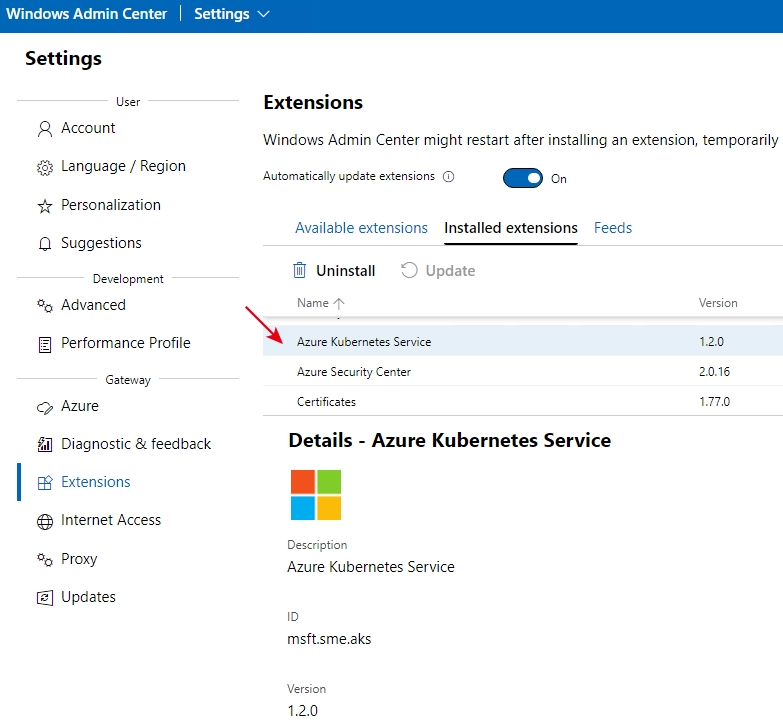Click the Update circular arrow icon
Screen dimensions: 783x726
click(x=409, y=270)
